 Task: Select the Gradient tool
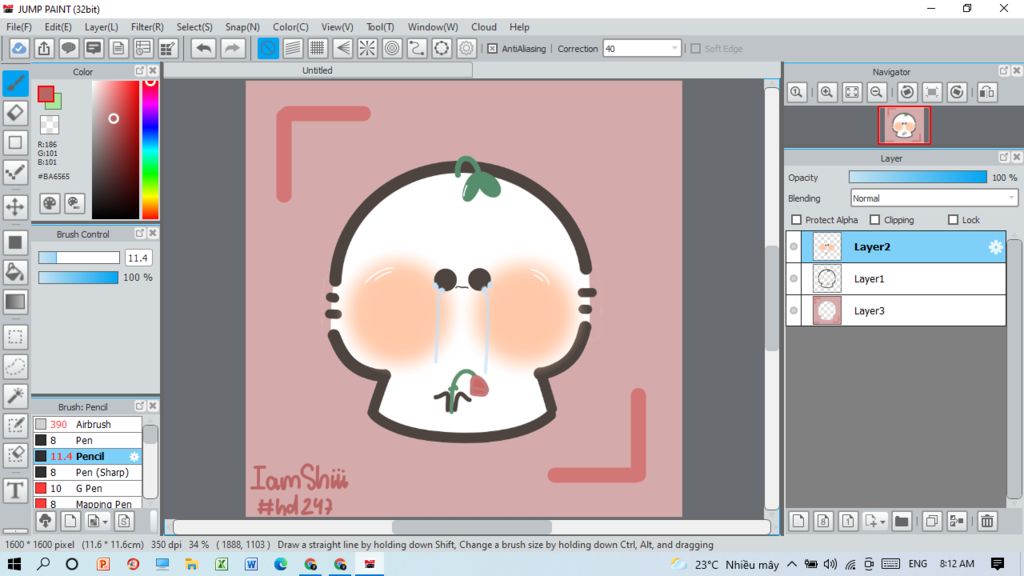[x=15, y=302]
